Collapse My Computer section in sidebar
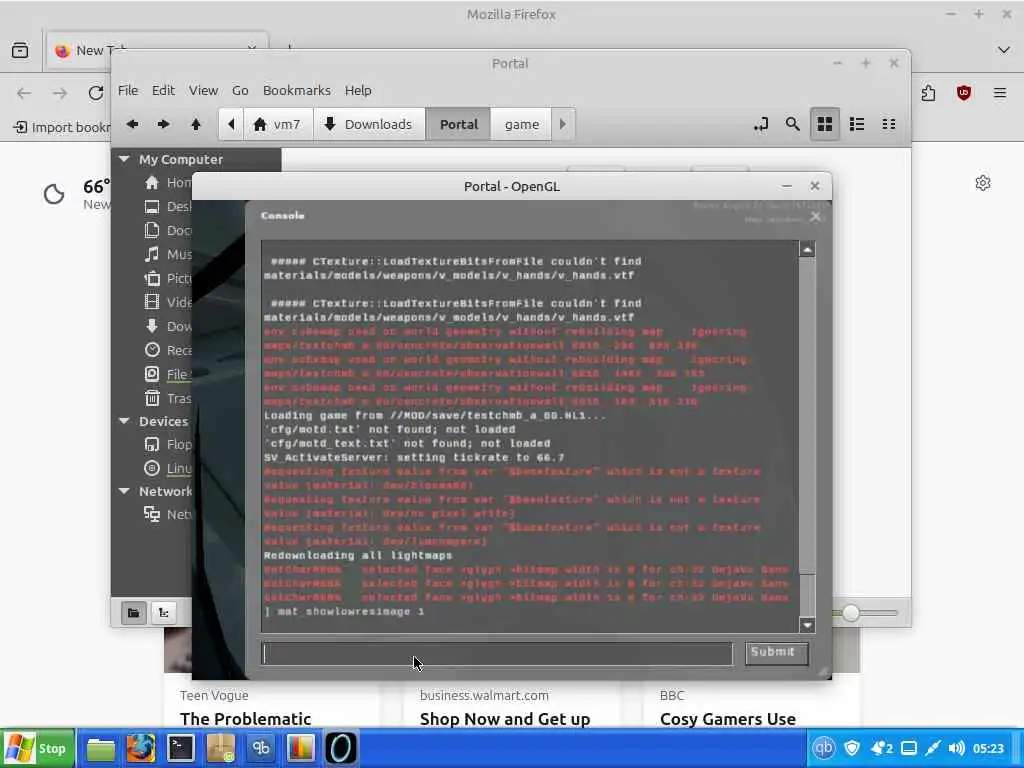This screenshot has height=768, width=1024. point(124,159)
